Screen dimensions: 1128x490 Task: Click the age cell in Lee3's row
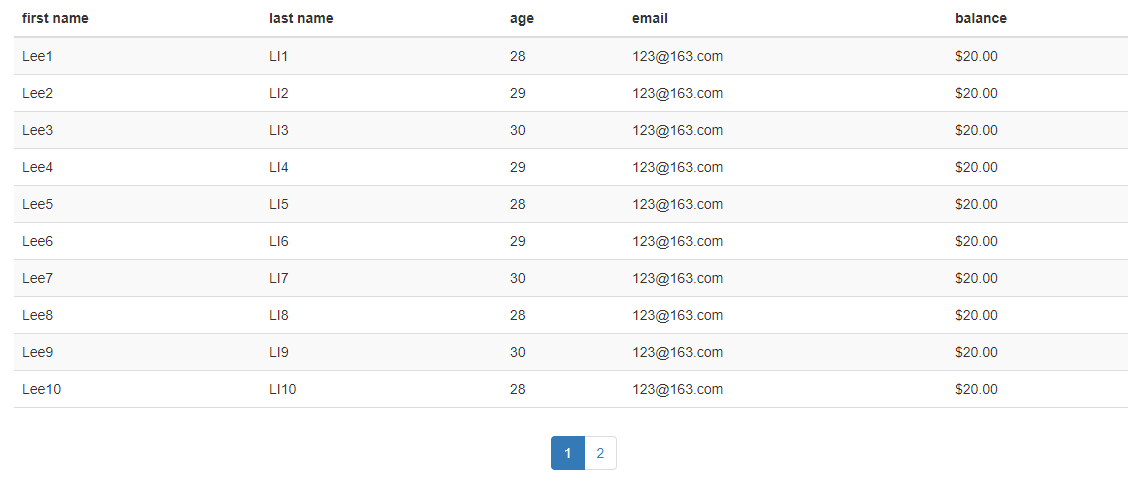517,130
